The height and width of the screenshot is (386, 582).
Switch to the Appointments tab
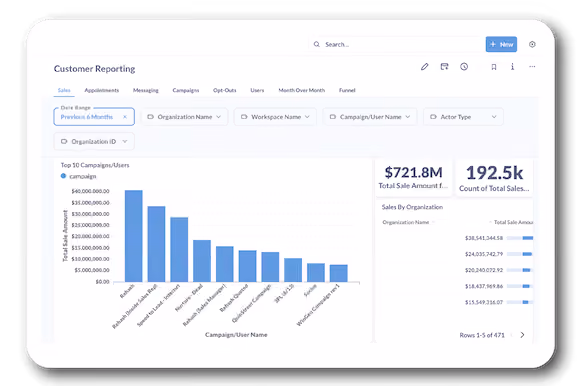click(x=102, y=90)
